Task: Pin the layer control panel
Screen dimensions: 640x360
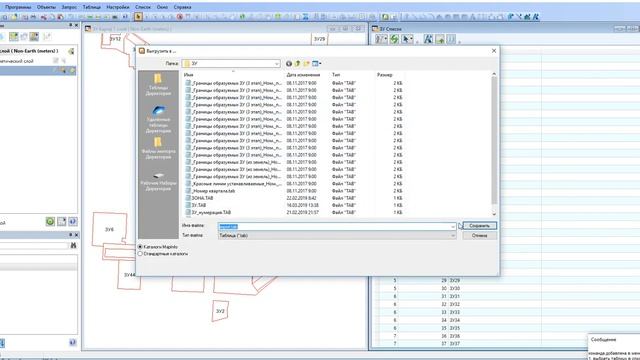Action: (70, 25)
